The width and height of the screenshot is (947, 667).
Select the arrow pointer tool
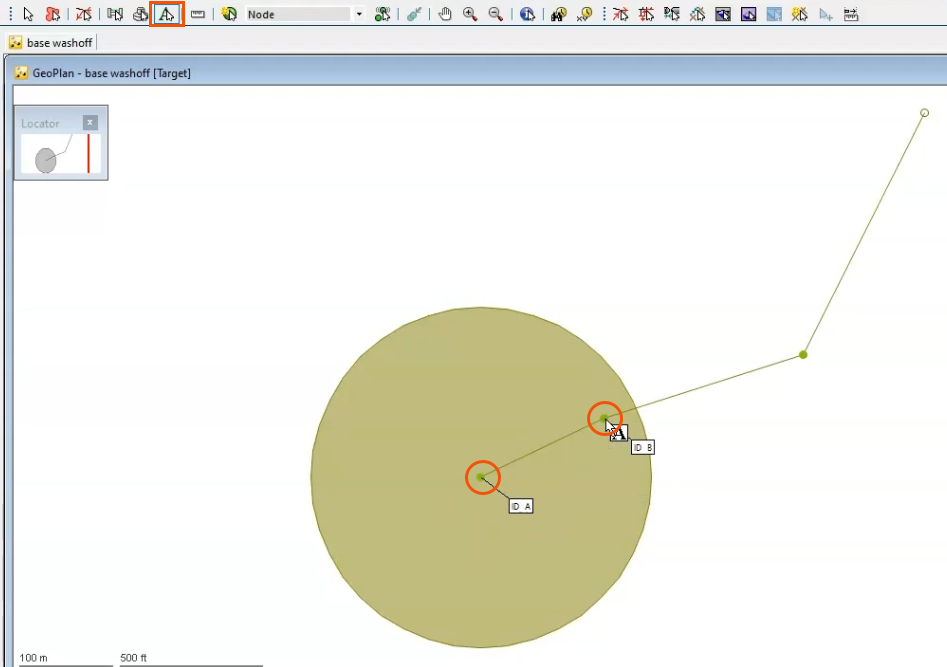click(28, 15)
